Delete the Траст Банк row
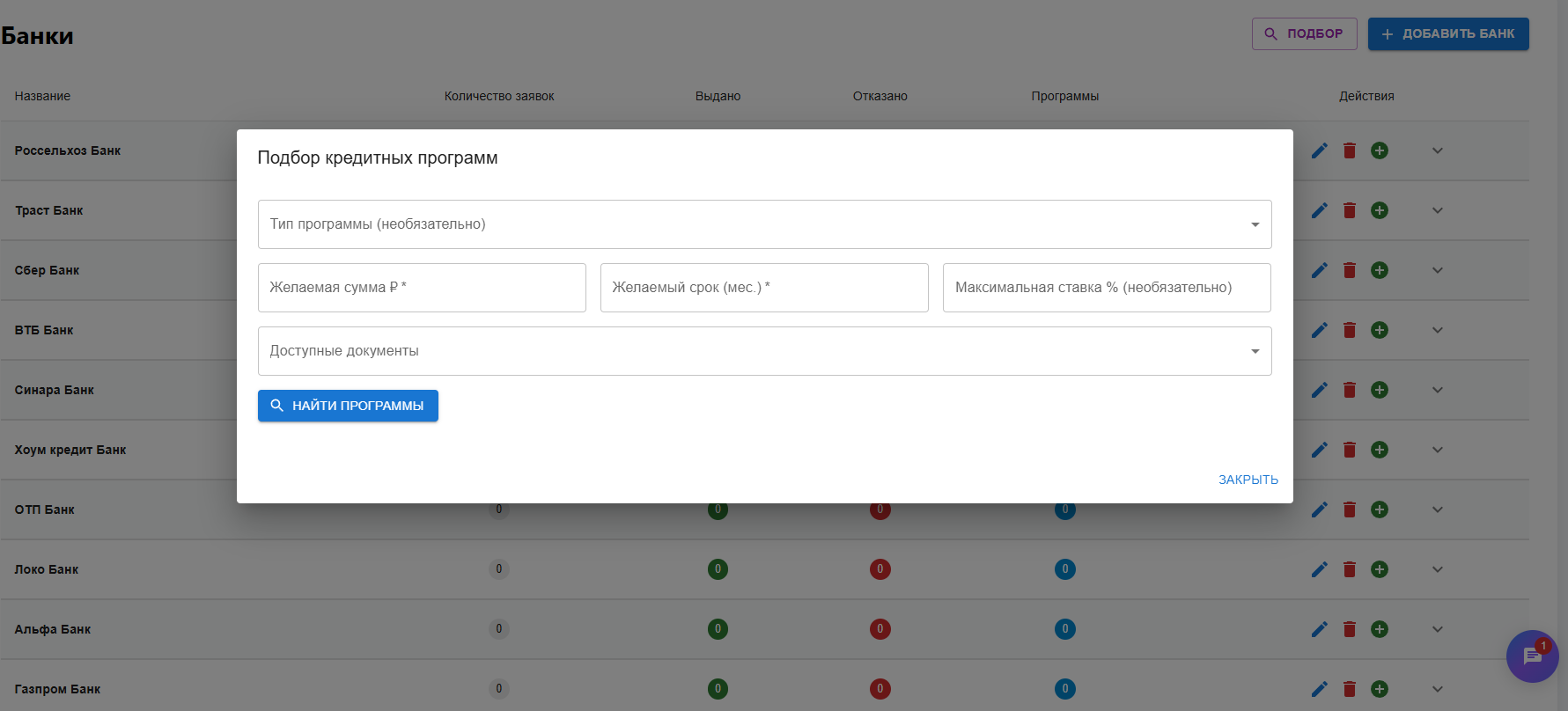Screen dimensions: 1568x711 pos(1349,210)
